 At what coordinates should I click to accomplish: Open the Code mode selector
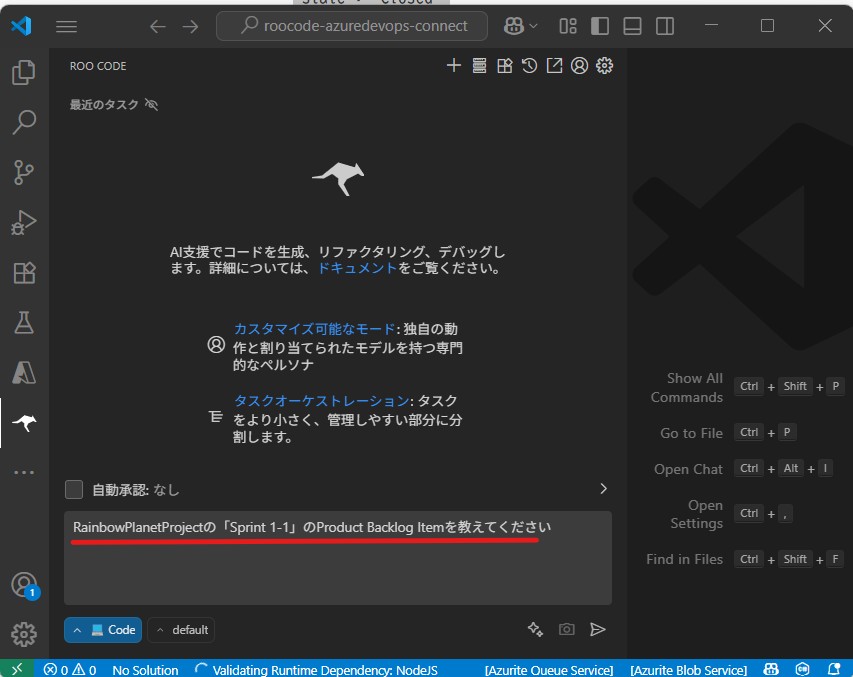coord(103,630)
